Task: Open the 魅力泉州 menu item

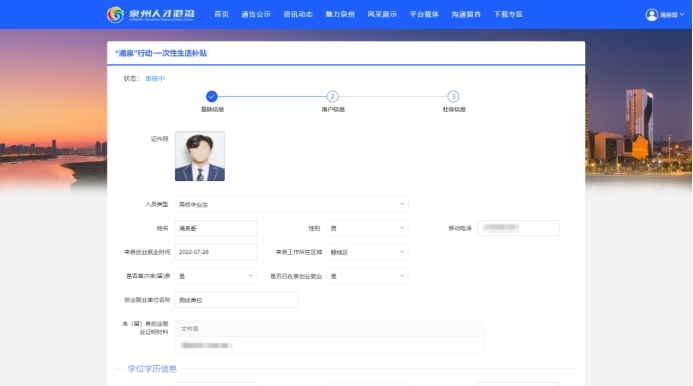Action: pyautogui.click(x=340, y=14)
